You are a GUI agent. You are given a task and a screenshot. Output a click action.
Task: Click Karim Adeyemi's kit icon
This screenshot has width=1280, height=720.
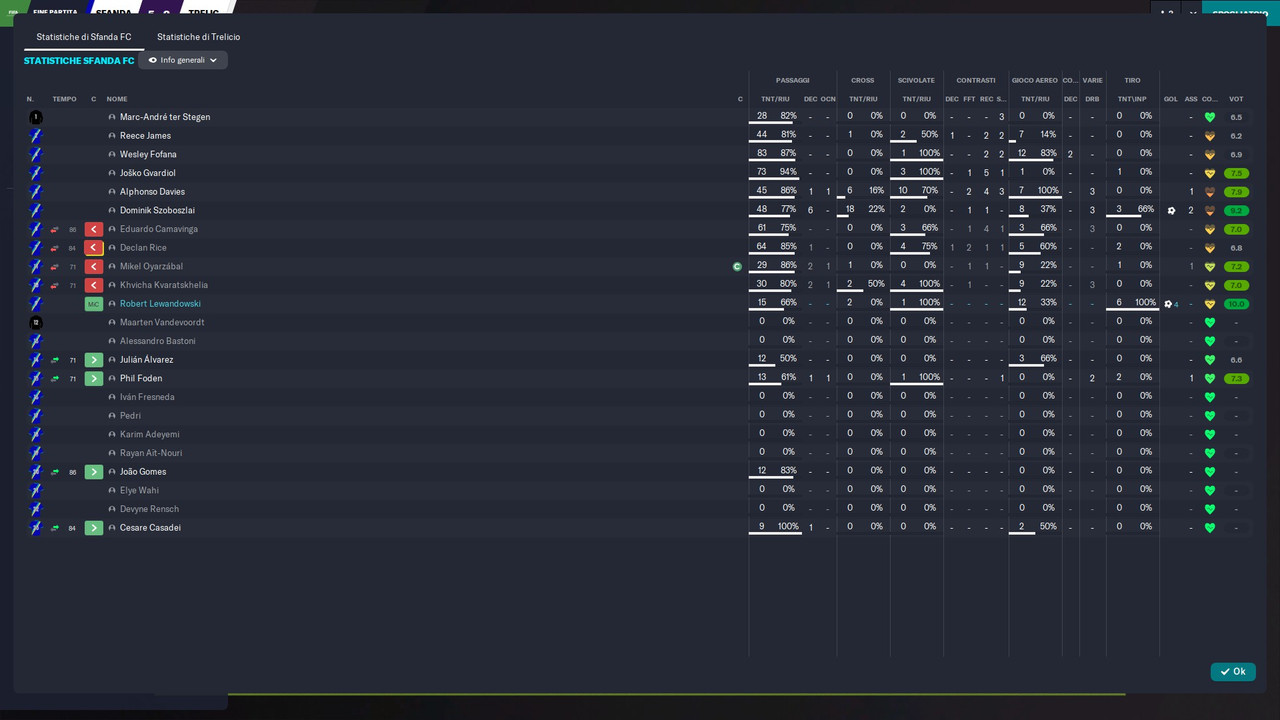point(36,434)
